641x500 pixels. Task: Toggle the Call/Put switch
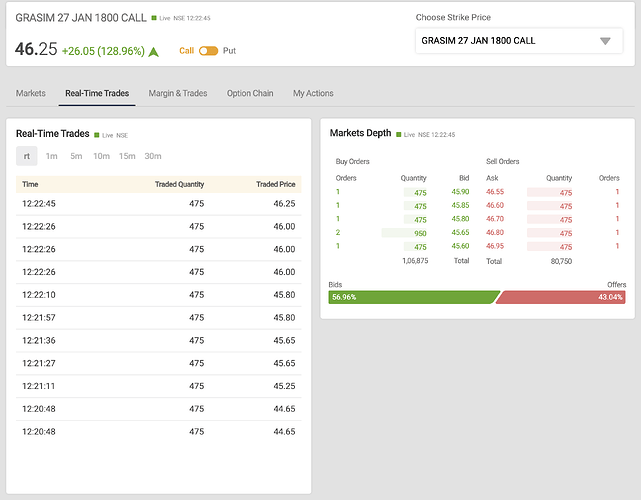[208, 51]
